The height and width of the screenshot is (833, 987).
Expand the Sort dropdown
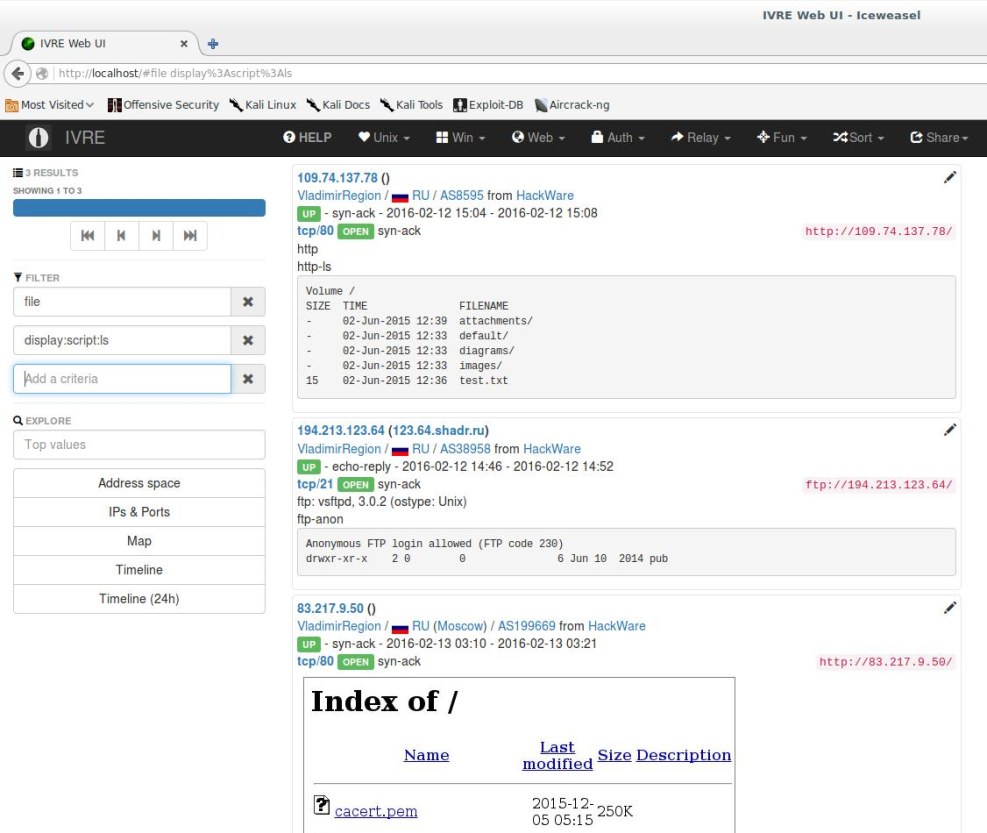[x=859, y=138]
